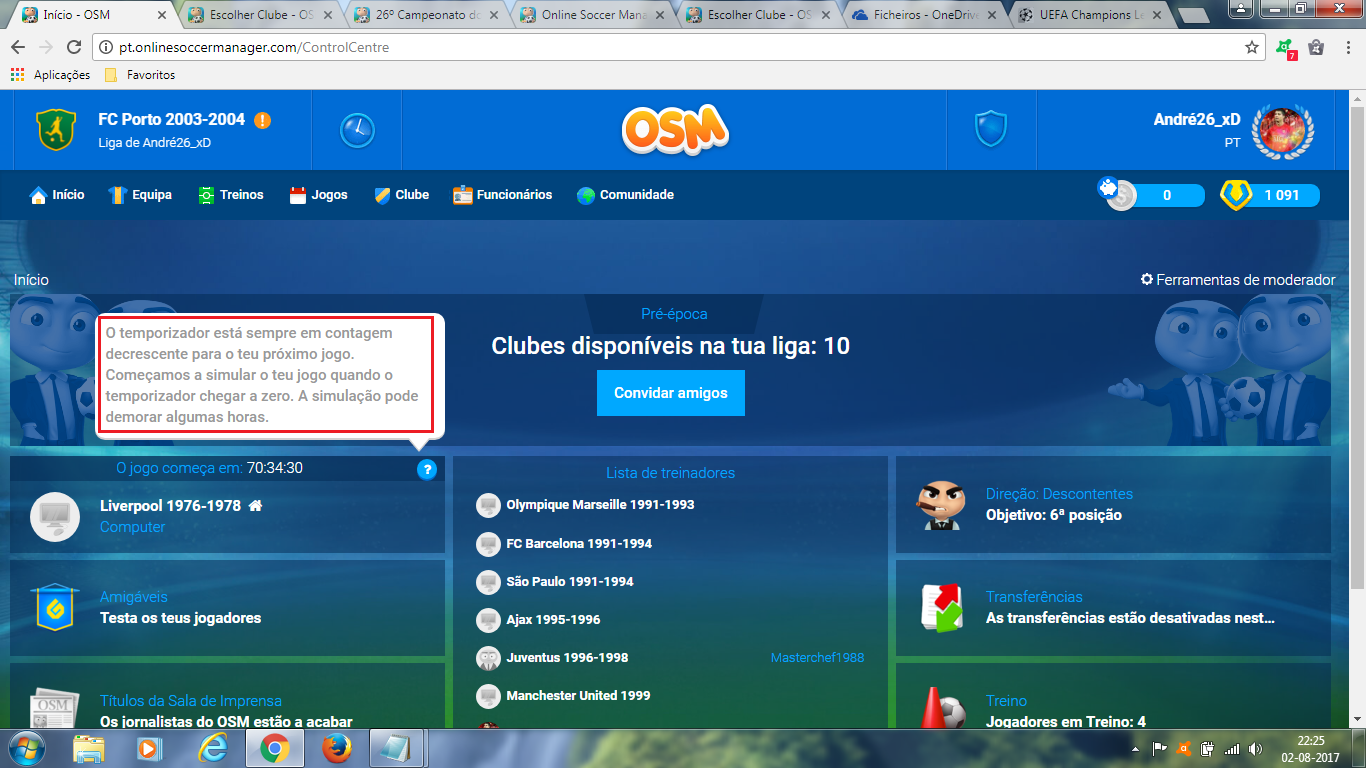Click the OSM logo in header

(675, 129)
